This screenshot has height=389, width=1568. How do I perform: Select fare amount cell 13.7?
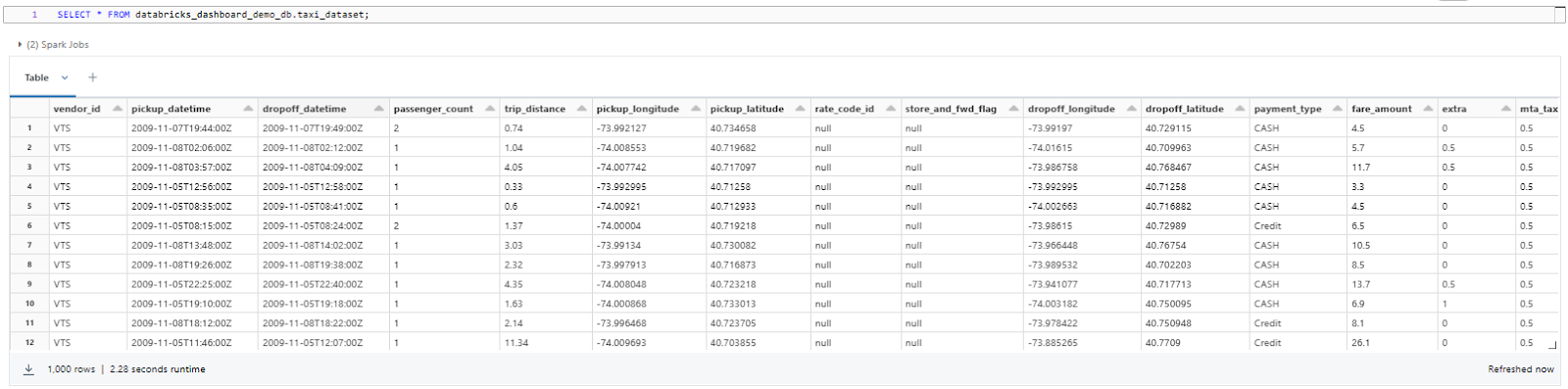1392,284
